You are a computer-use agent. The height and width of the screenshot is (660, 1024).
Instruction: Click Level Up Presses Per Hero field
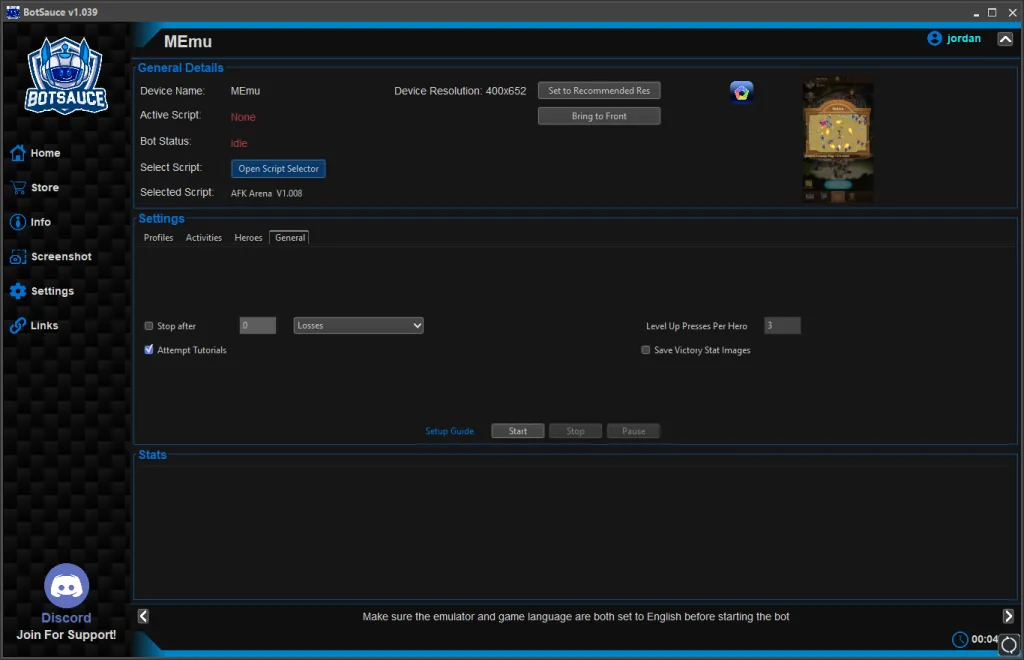point(782,326)
